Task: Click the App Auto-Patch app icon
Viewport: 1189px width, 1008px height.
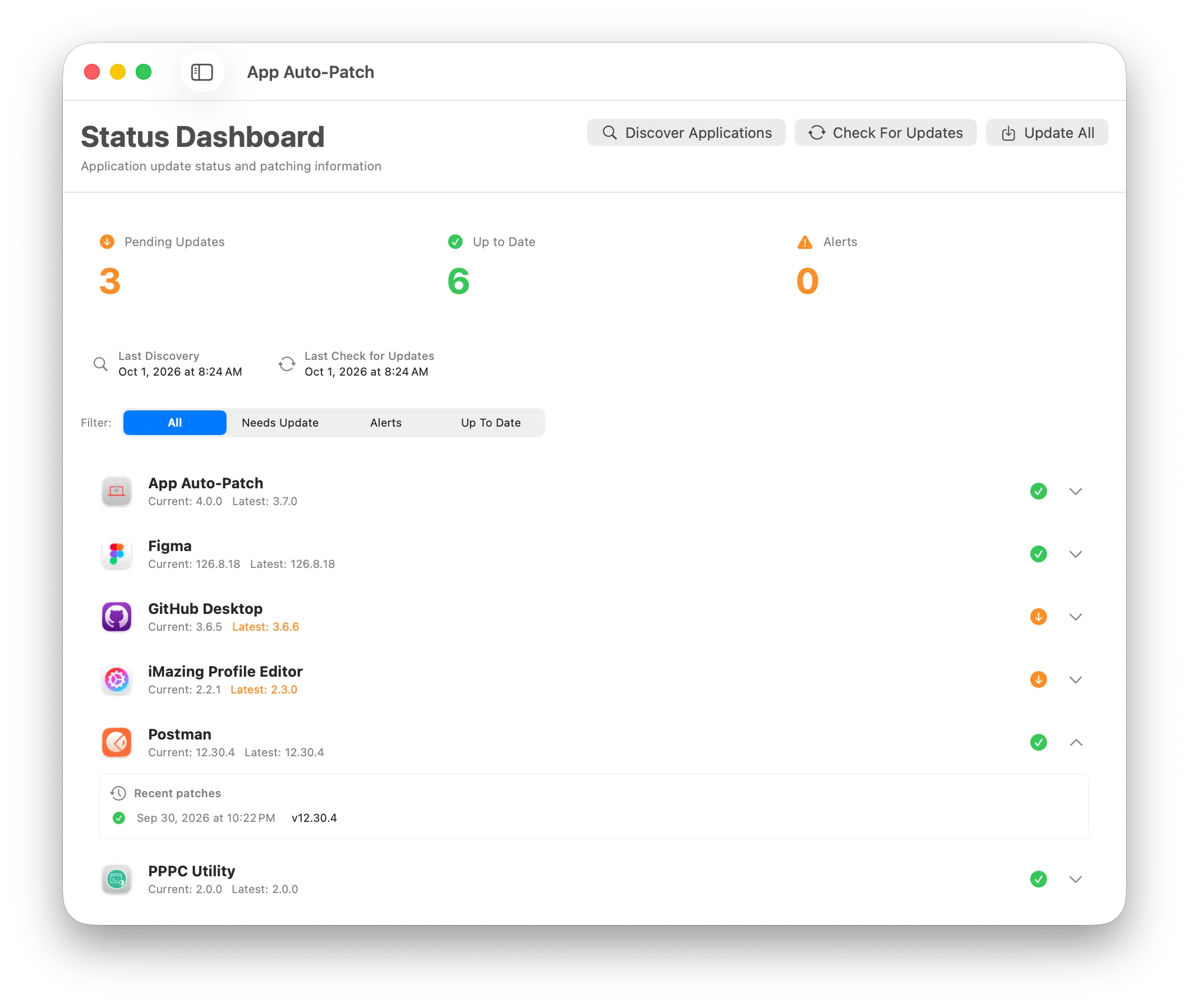Action: 117,492
